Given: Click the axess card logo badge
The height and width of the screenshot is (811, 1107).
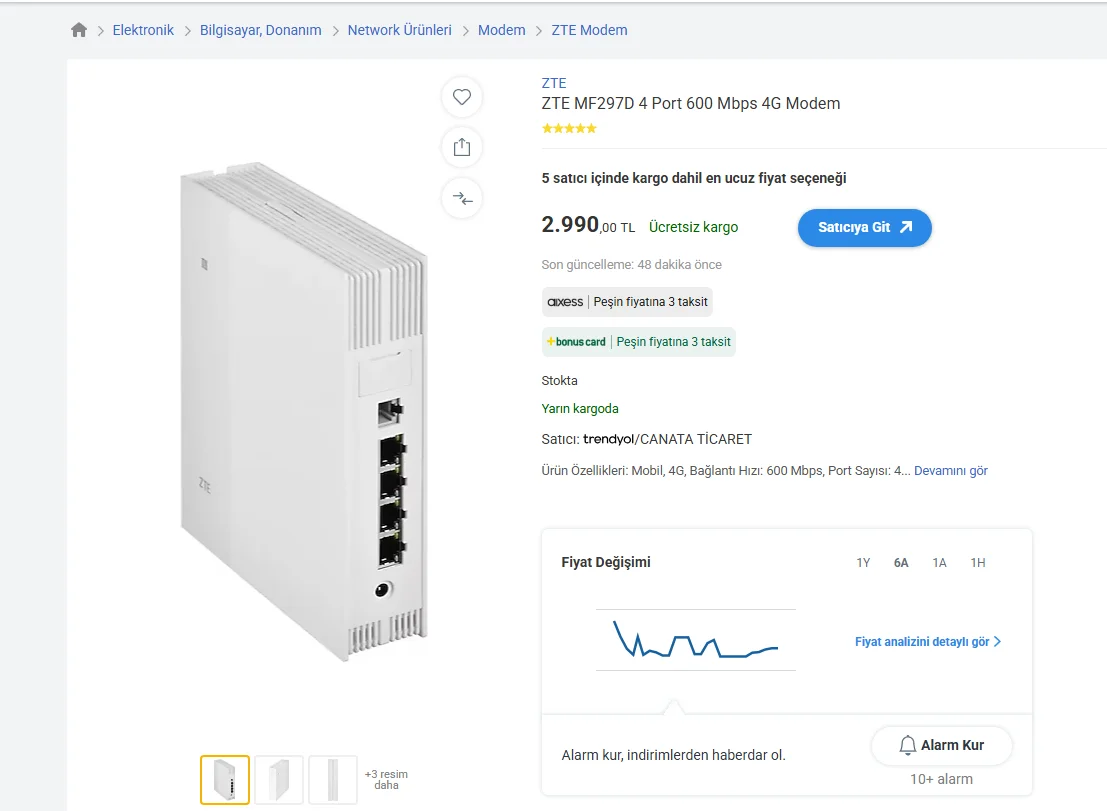Looking at the screenshot, I should [565, 301].
